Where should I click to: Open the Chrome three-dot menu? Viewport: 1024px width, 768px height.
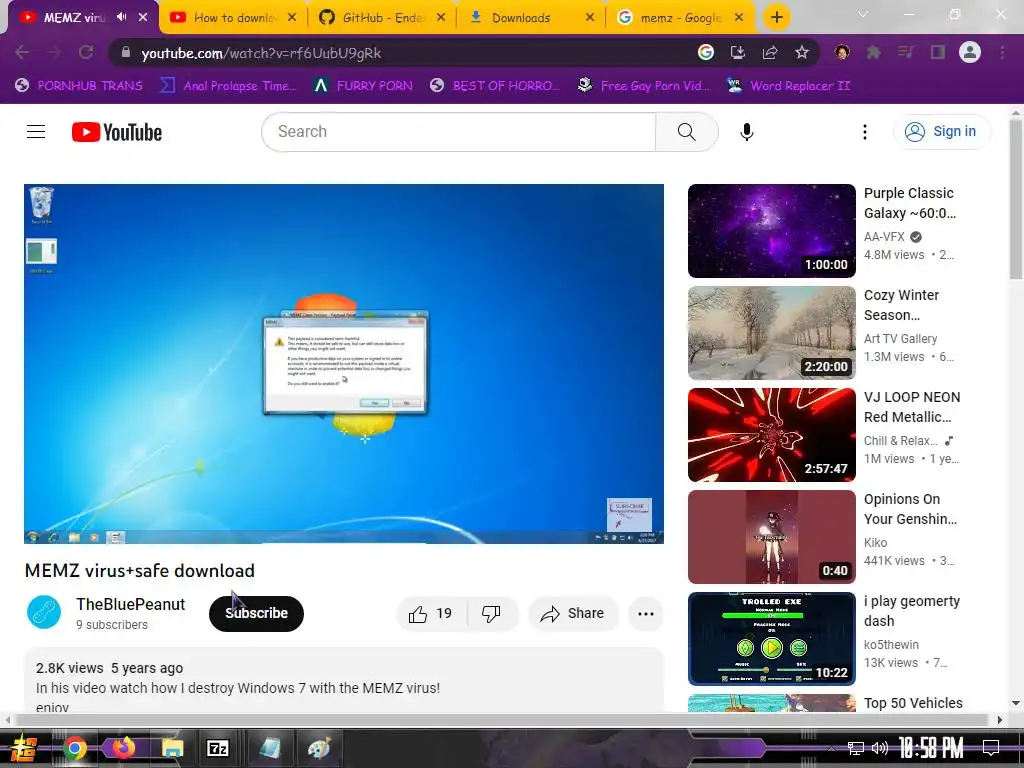1002,53
